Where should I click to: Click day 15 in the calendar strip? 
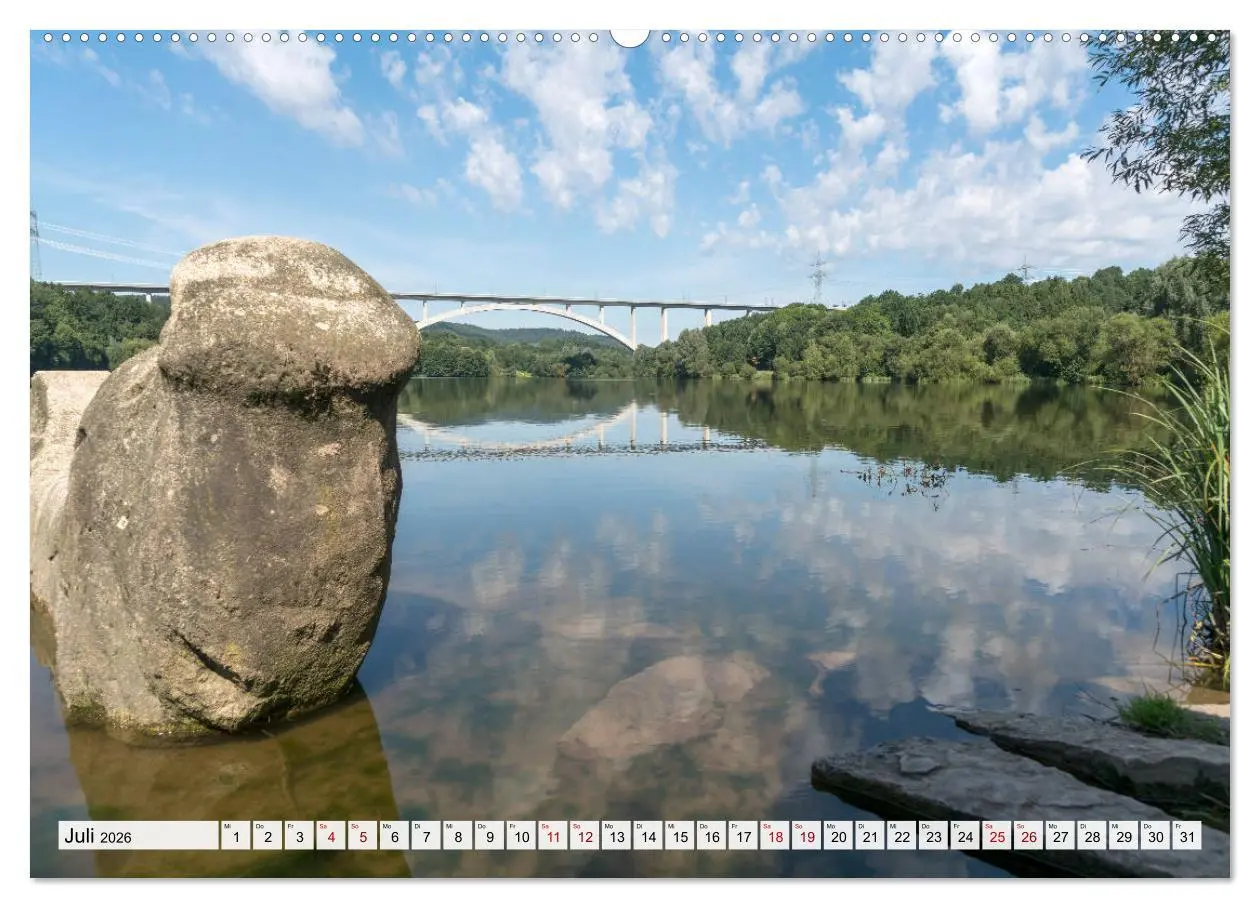pos(679,836)
